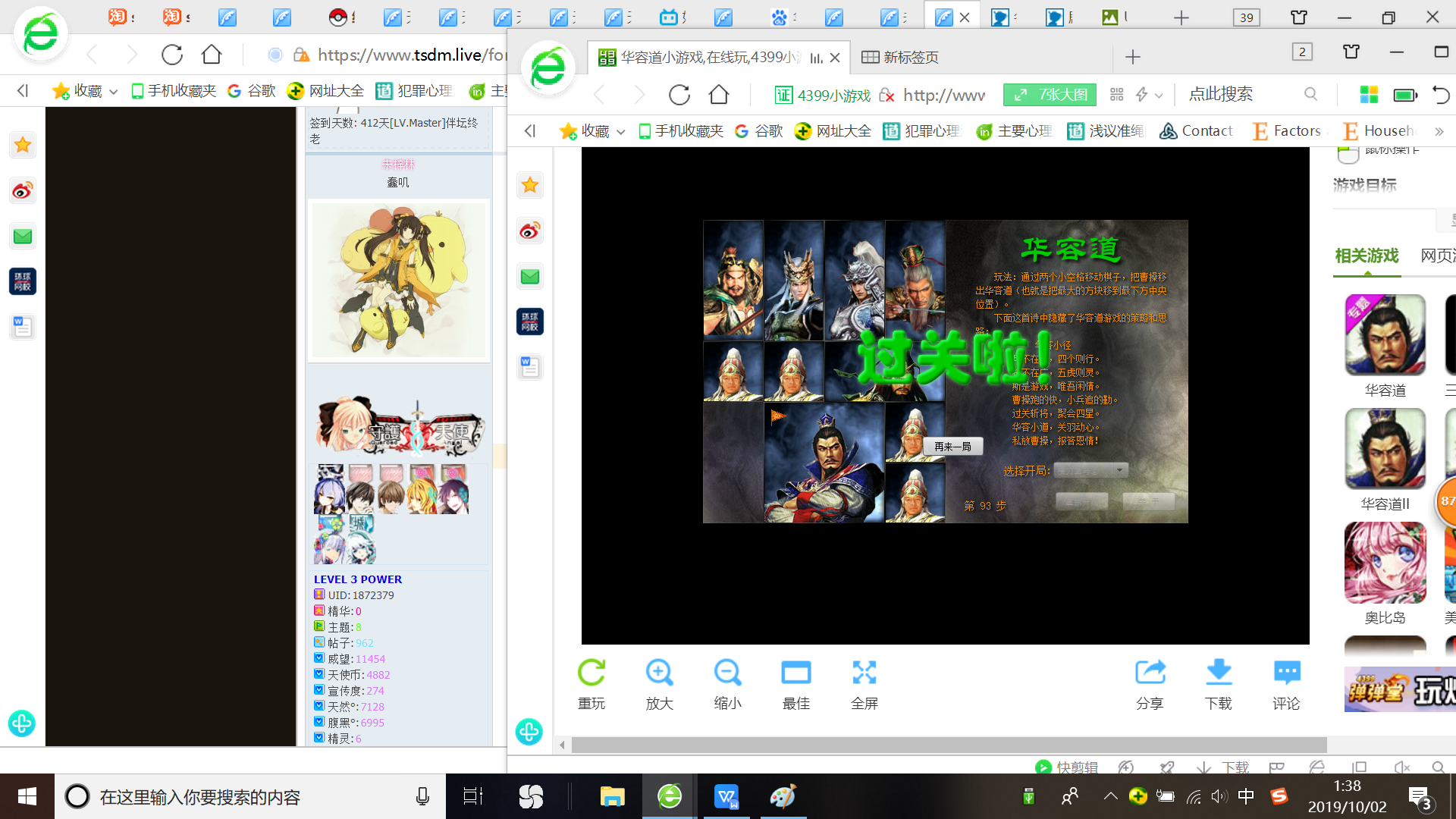This screenshot has width=1456, height=819.
Task: Reload page in front 4399 browser window
Action: point(679,95)
